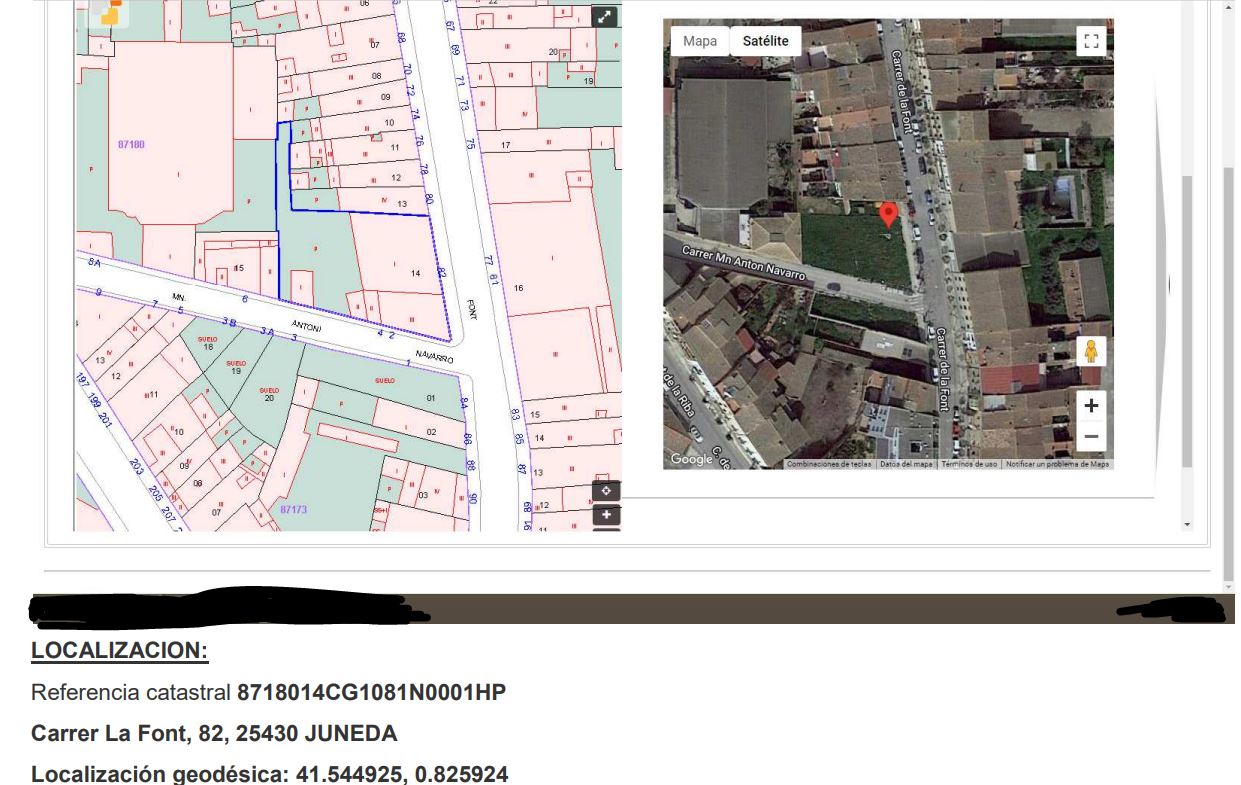This screenshot has height=785, width=1241.
Task: Click Notificar un problema de Maps
Action: tap(1057, 464)
